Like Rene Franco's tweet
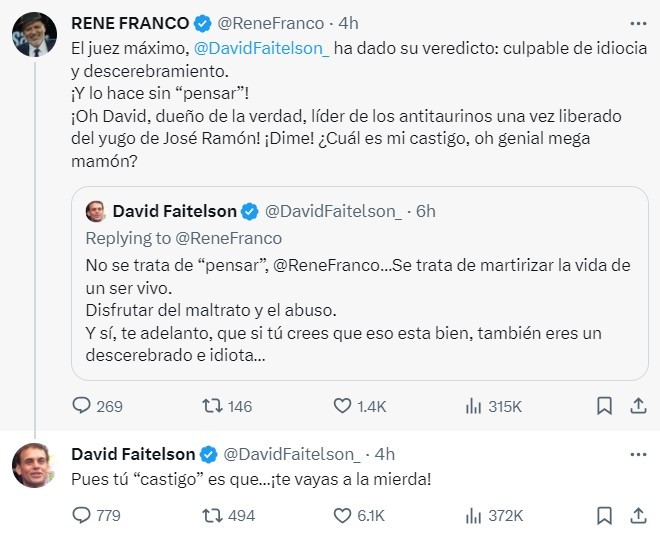The image size is (660, 535). (x=343, y=406)
